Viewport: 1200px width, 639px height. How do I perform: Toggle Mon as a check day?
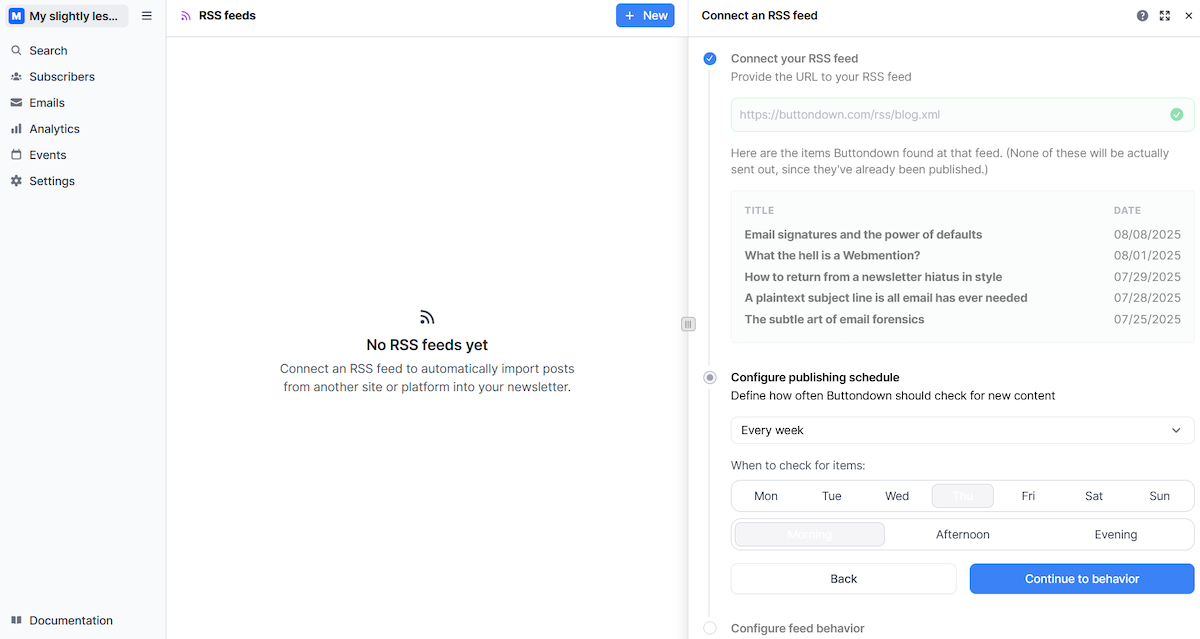(766, 495)
